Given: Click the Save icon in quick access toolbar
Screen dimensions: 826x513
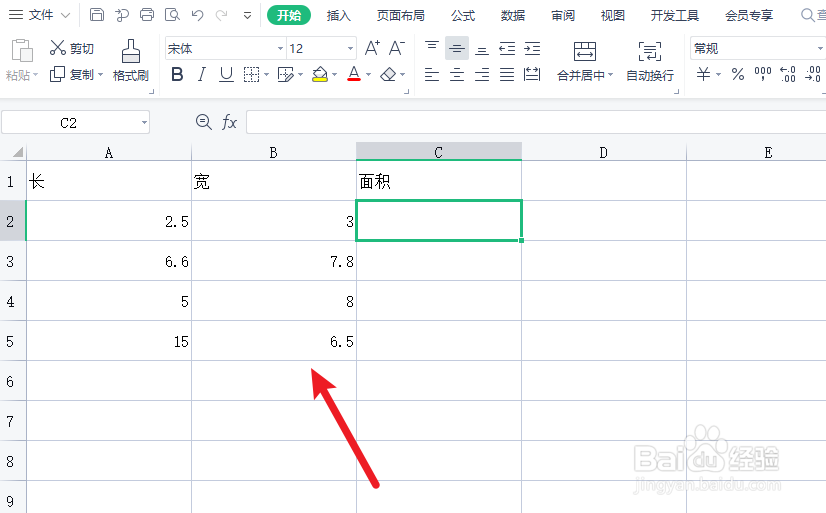Looking at the screenshot, I should coord(97,15).
